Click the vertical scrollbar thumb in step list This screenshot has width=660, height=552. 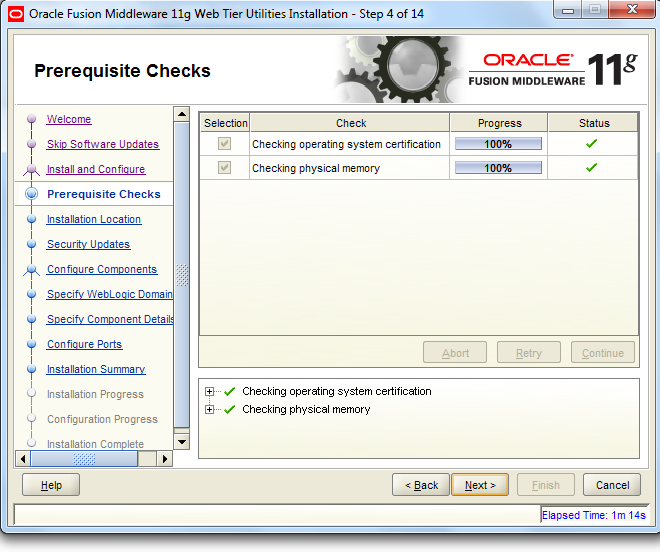click(x=182, y=275)
